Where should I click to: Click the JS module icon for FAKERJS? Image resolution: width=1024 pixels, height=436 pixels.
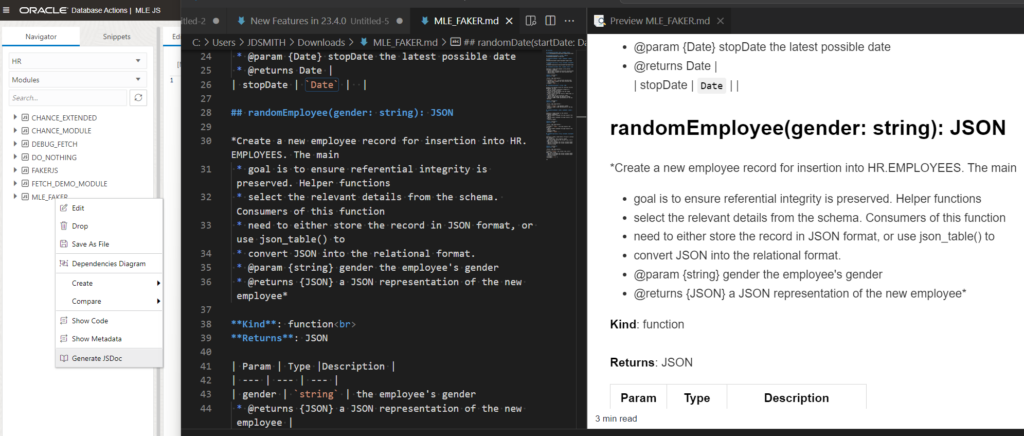click(x=25, y=170)
